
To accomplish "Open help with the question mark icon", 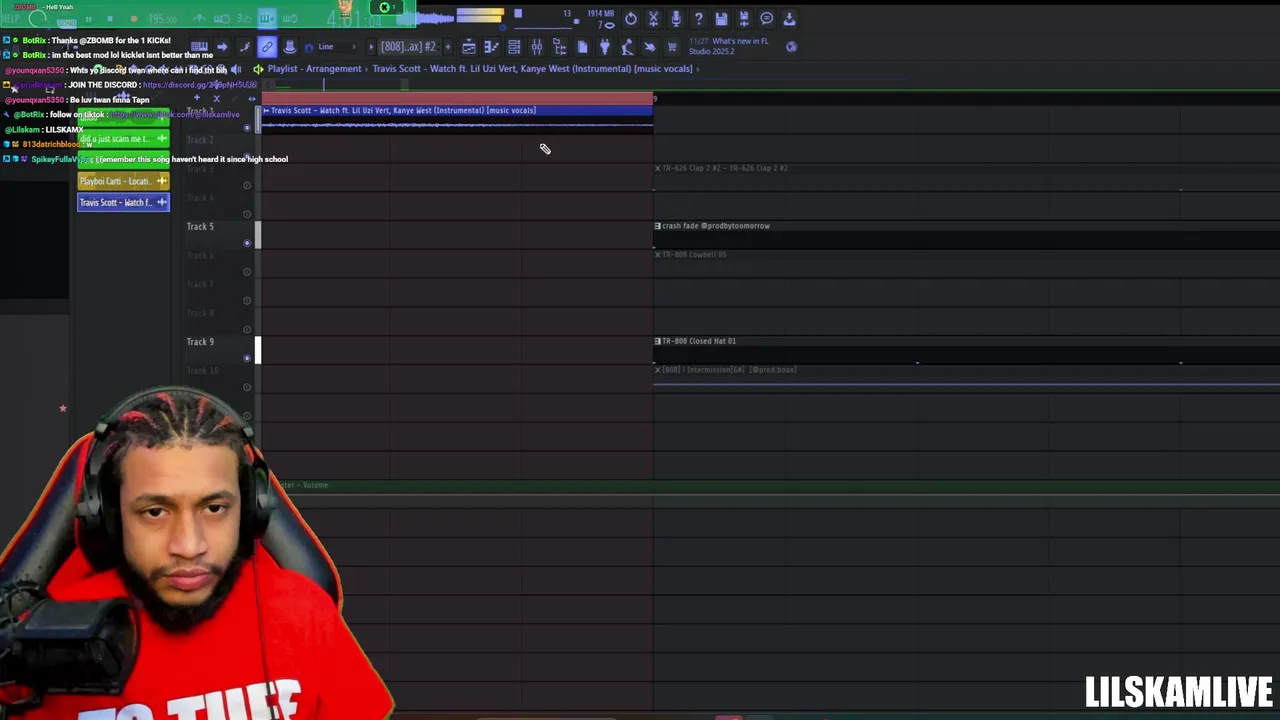I will point(698,18).
